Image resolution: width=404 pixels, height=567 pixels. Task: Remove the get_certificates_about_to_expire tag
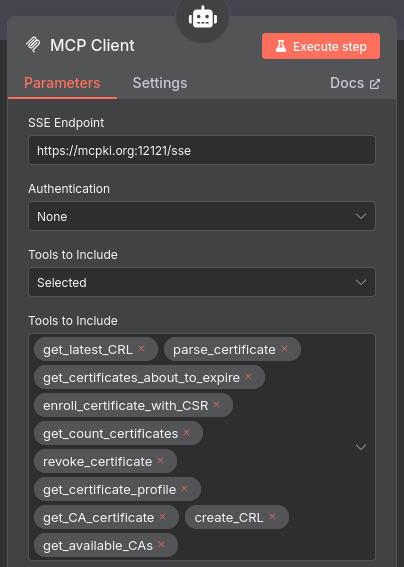click(x=248, y=376)
